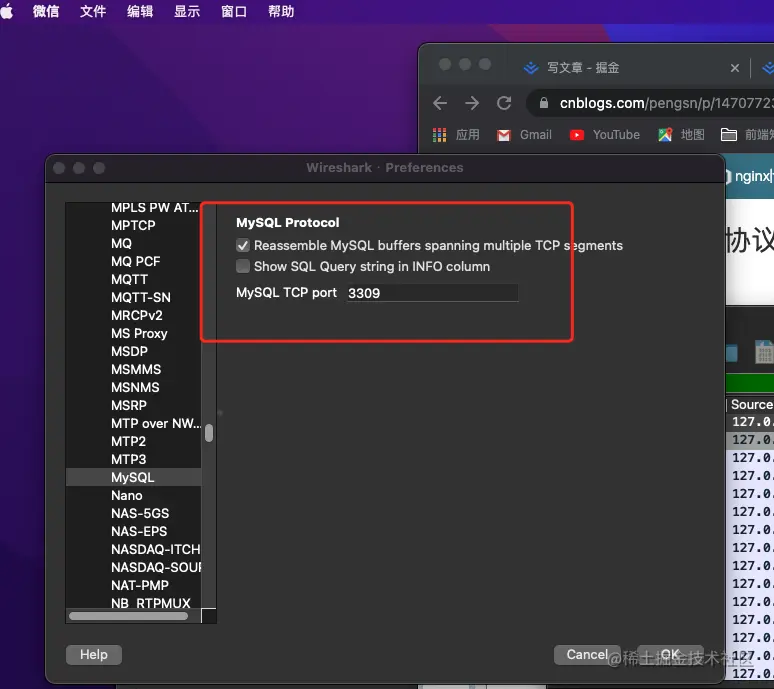Open the 地图 maps bookmark

click(x=681, y=135)
